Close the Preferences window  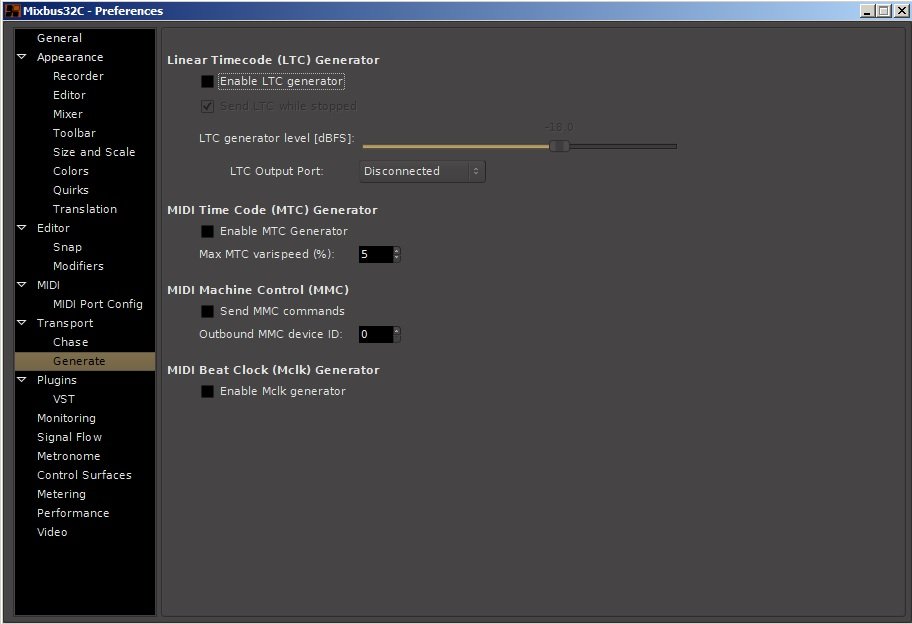(900, 10)
